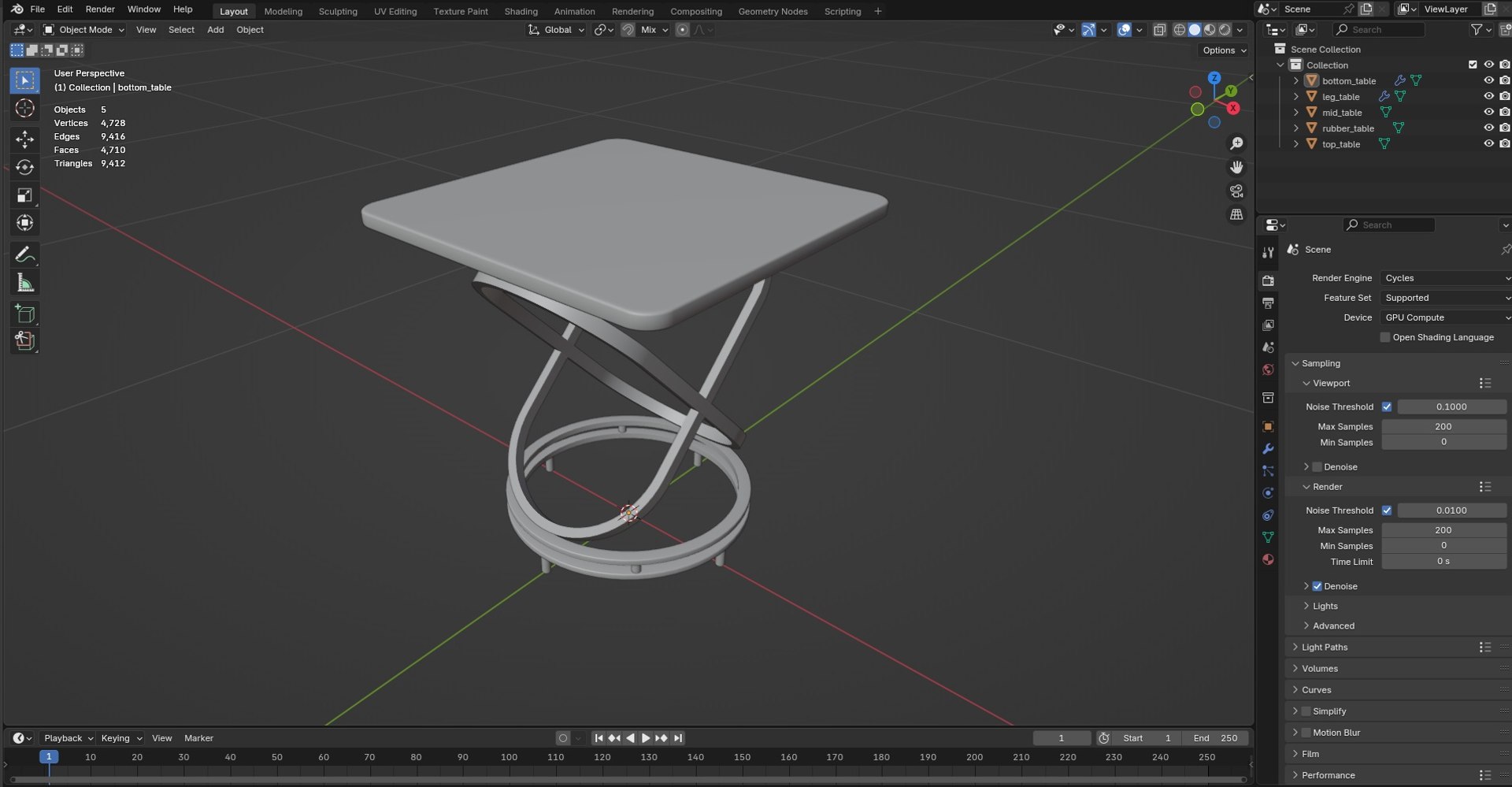Expand Volumes panel
The height and width of the screenshot is (787, 1512).
point(1319,668)
